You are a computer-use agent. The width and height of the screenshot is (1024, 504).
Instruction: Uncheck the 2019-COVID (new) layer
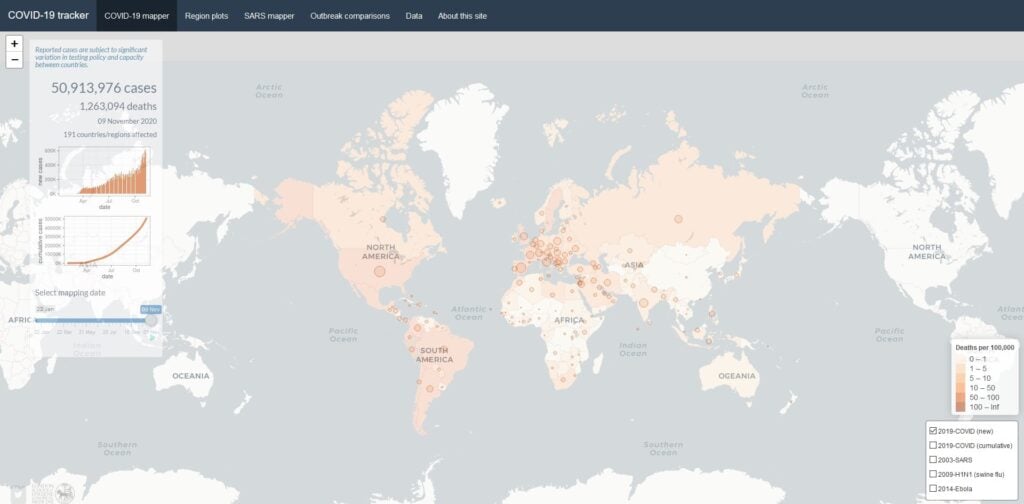[x=933, y=429]
